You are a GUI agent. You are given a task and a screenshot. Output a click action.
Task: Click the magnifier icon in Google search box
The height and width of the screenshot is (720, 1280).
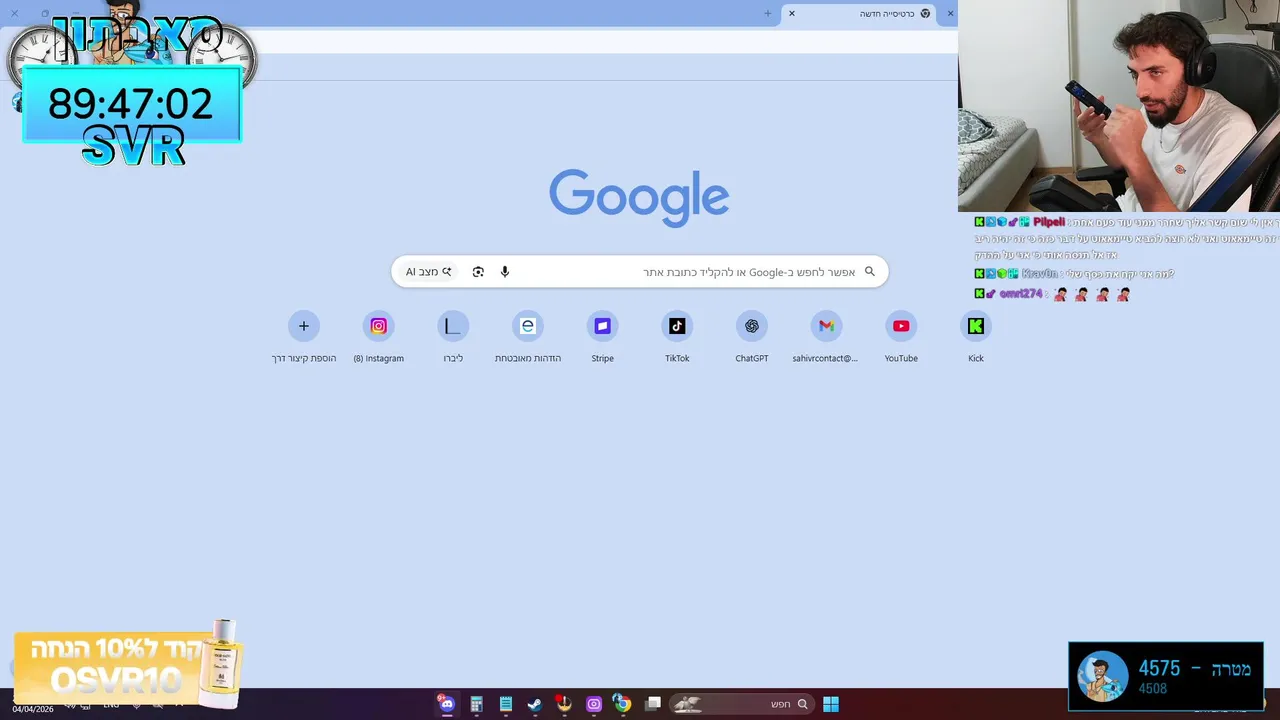pos(869,271)
